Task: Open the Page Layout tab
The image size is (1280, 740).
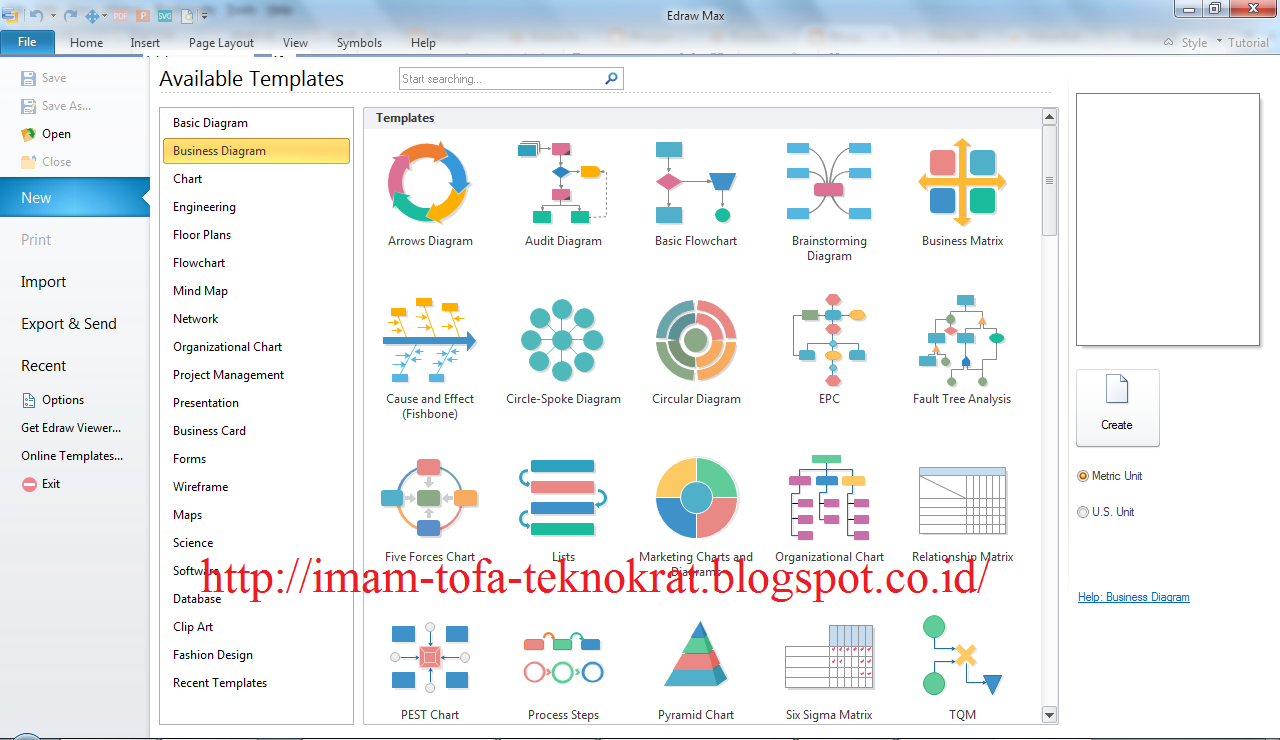Action: coord(221,43)
